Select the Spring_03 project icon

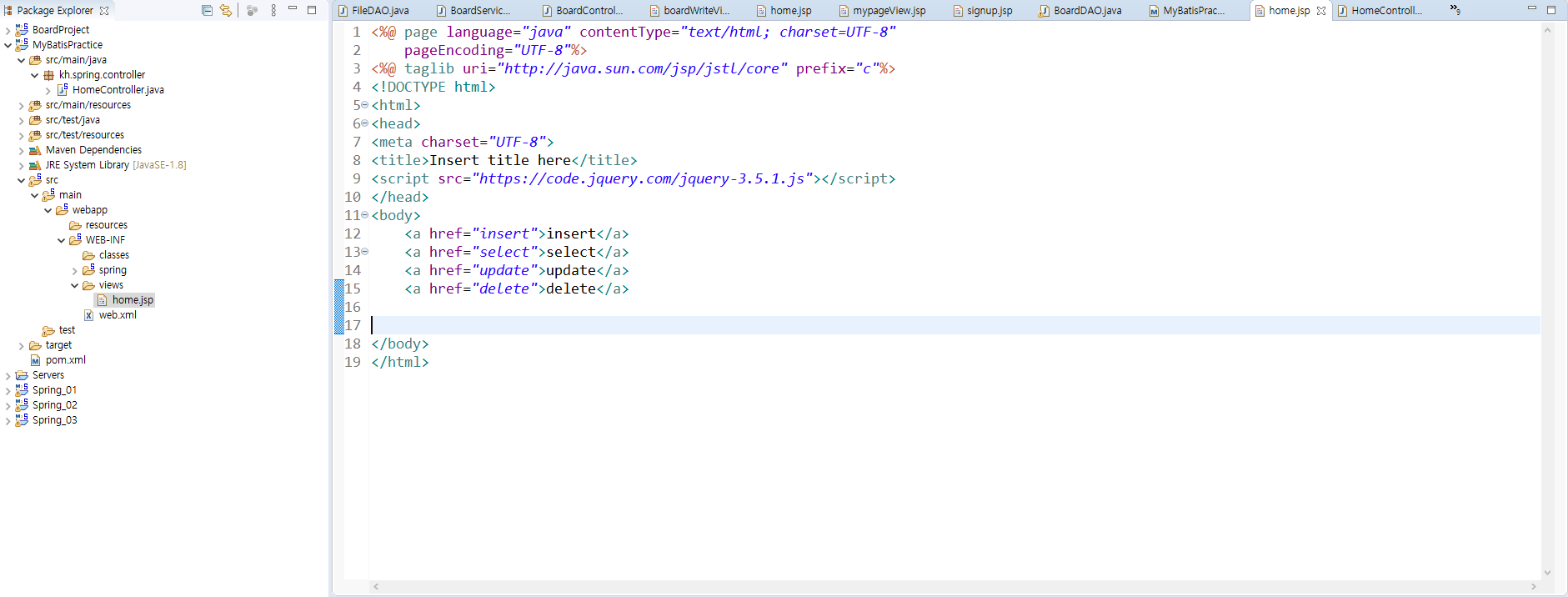pos(22,419)
